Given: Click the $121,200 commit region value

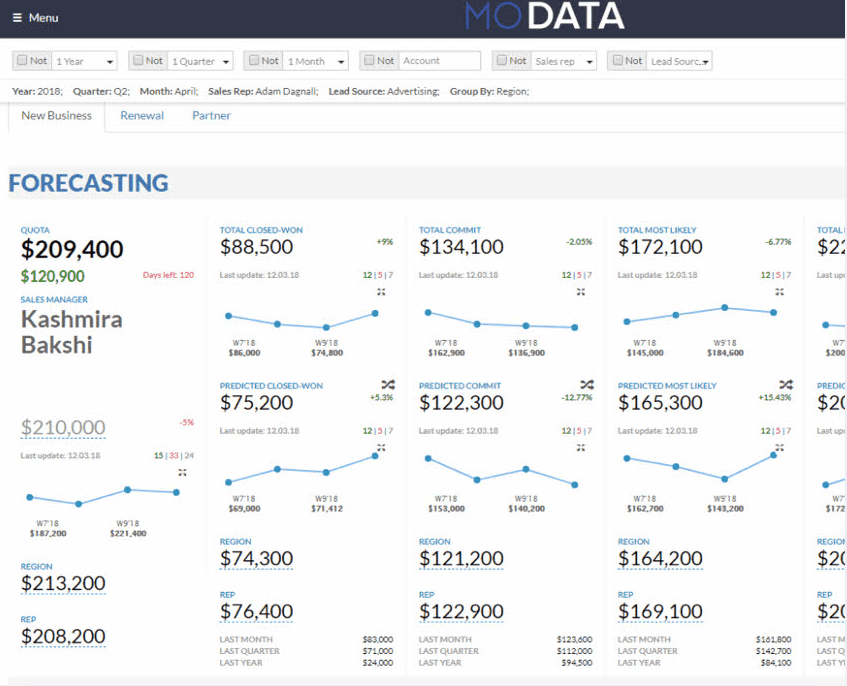Looking at the screenshot, I should (x=461, y=559).
